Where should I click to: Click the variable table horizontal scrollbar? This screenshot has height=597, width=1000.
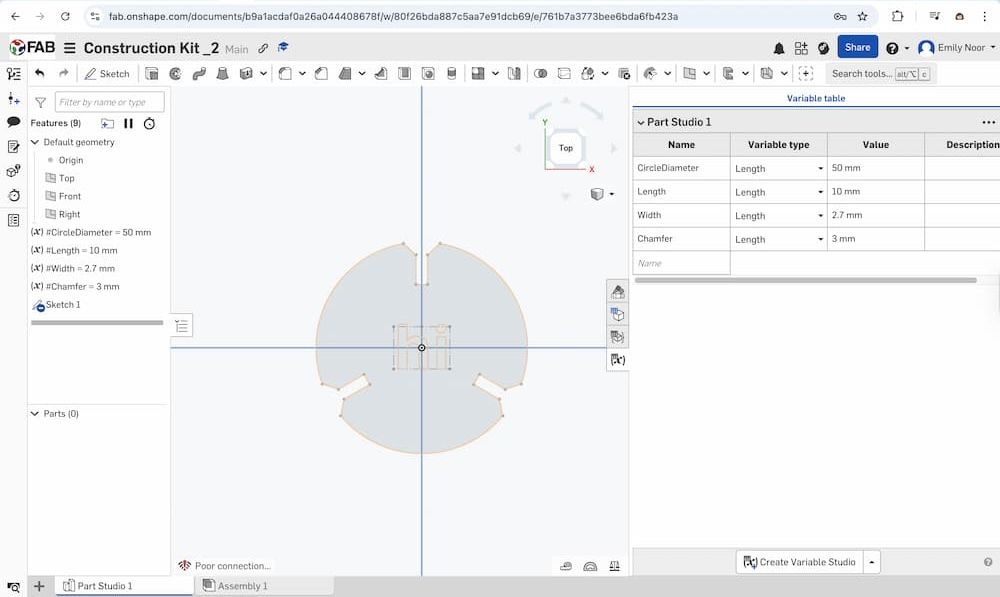point(805,280)
